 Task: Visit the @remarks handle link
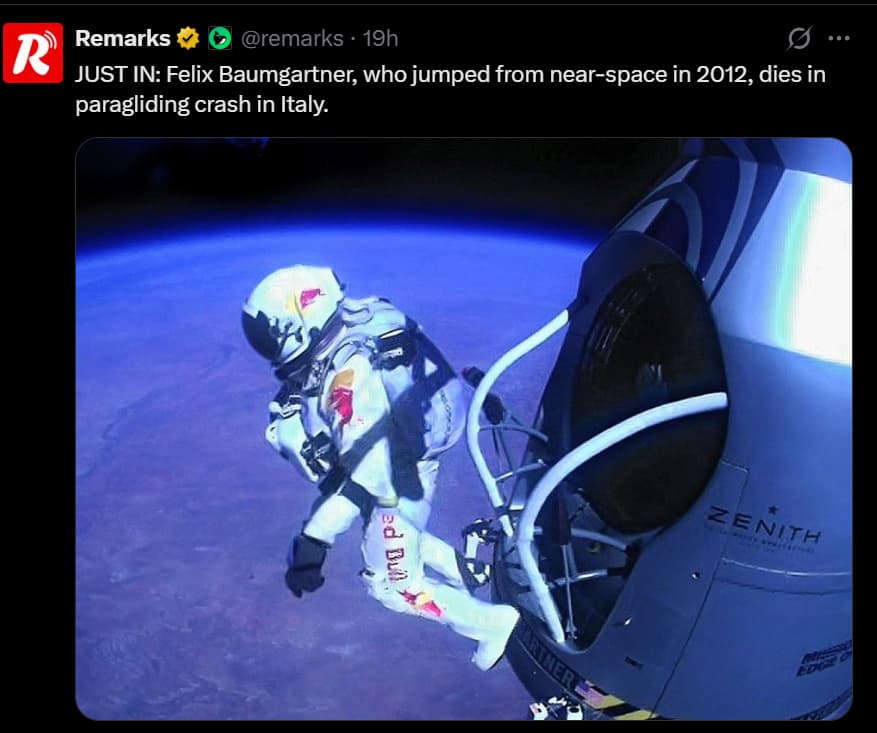point(292,39)
